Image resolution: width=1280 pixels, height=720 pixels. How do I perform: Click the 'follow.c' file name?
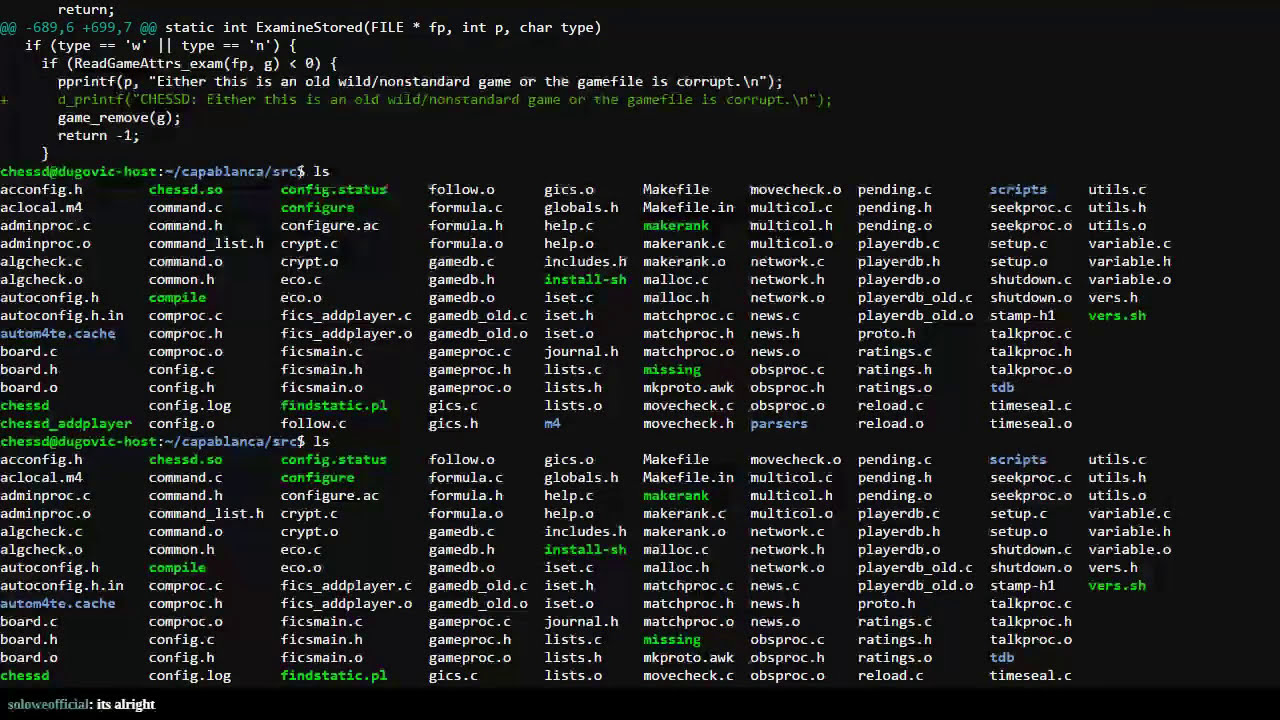(x=313, y=423)
